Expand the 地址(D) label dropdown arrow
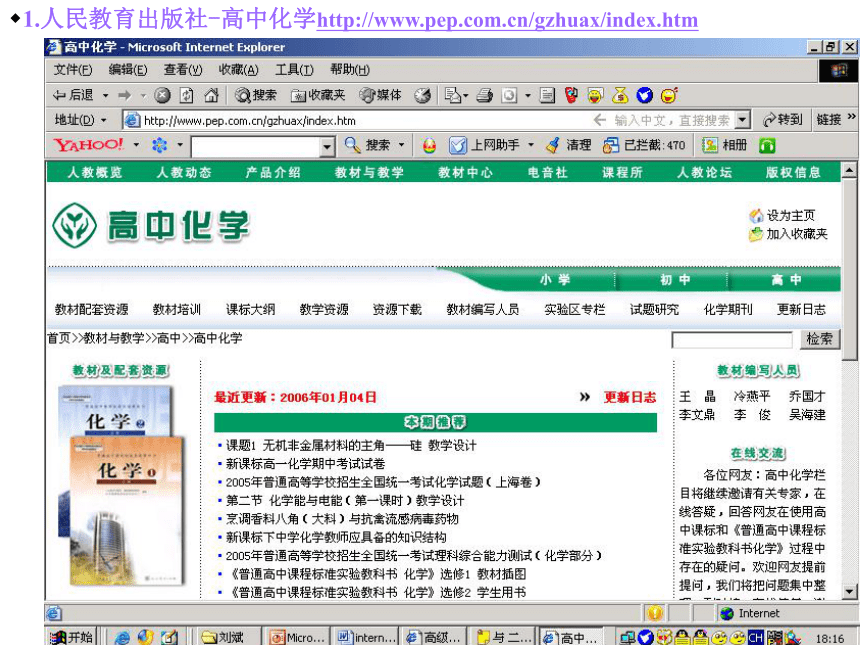The width and height of the screenshot is (860, 645). pos(103,120)
